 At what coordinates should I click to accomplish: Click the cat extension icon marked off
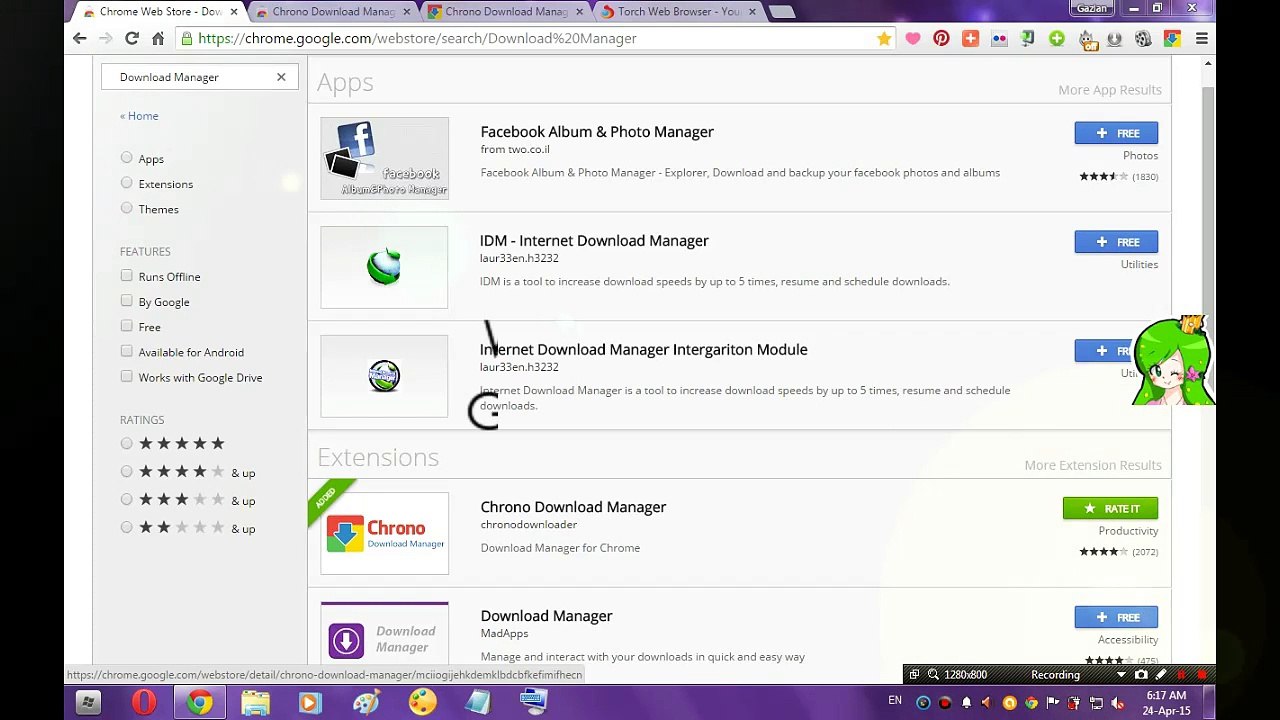[x=1086, y=38]
